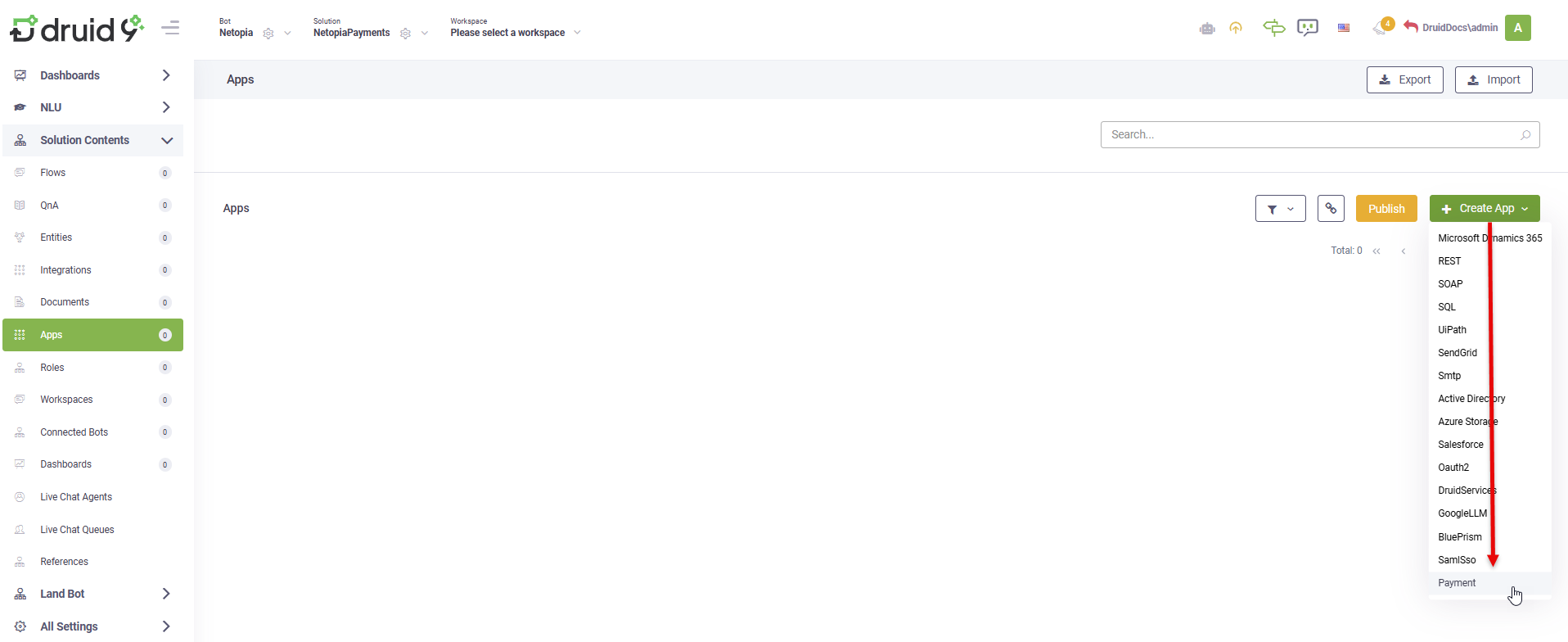Viewport: 1568px width, 642px height.
Task: Select the Salesforce app type
Action: pos(1460,445)
